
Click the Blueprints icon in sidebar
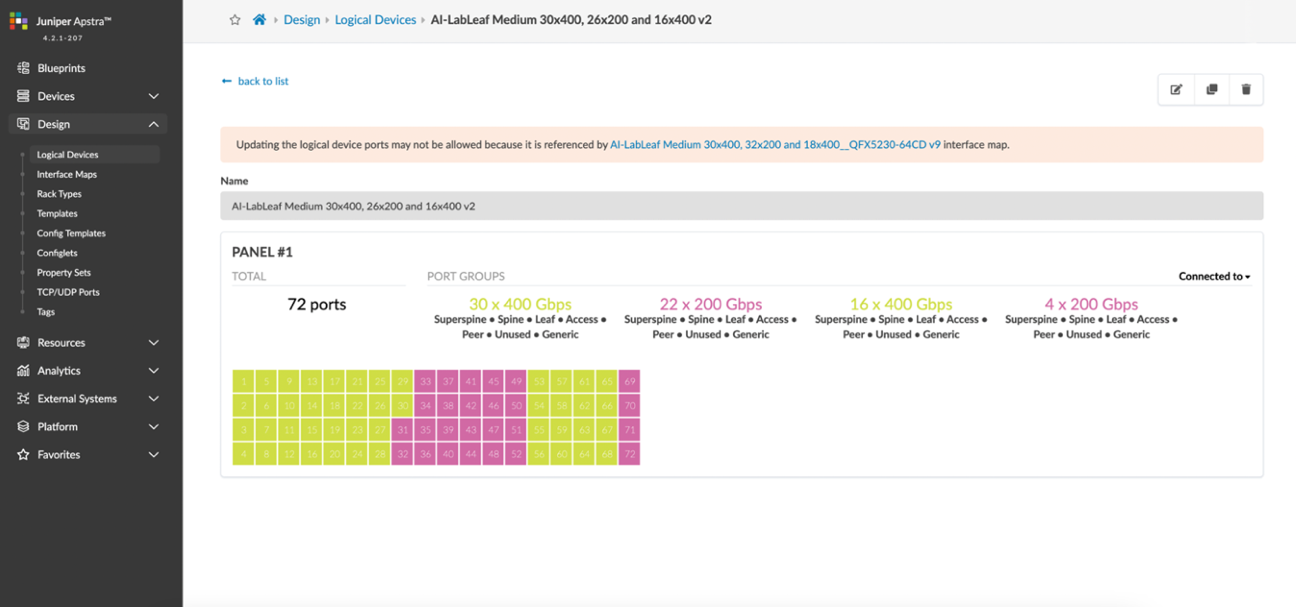pyautogui.click(x=23, y=68)
